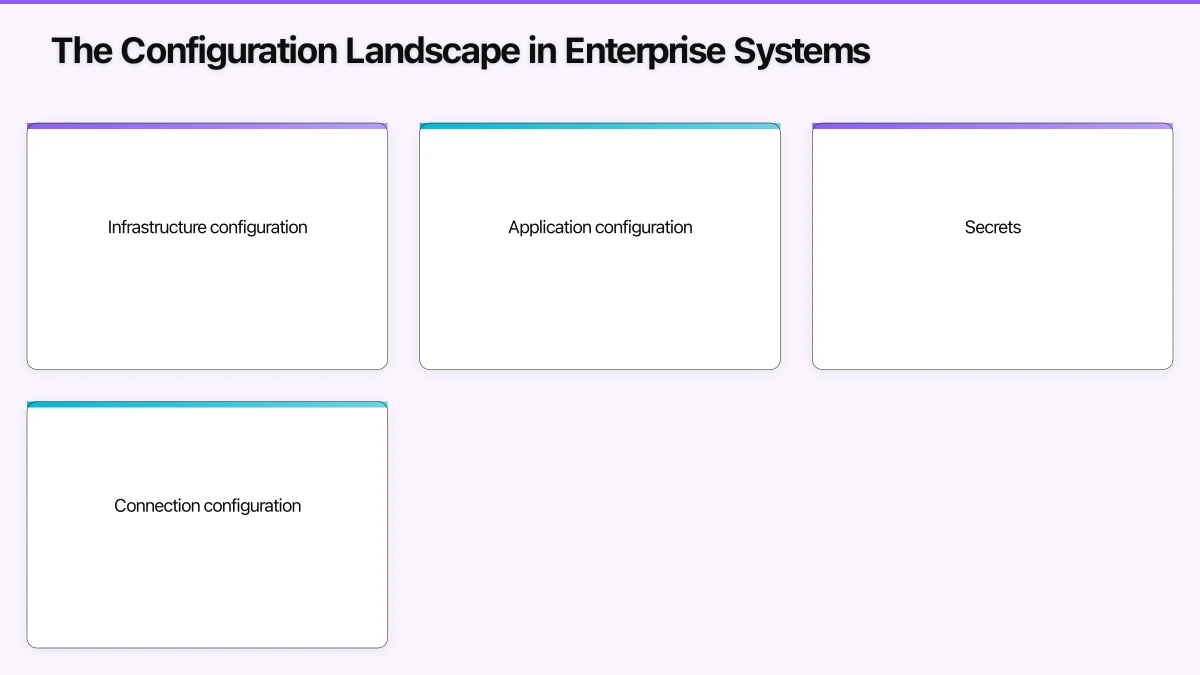Click empty area below Connection configuration card
Image resolution: width=1200 pixels, height=675 pixels.
pyautogui.click(x=207, y=662)
